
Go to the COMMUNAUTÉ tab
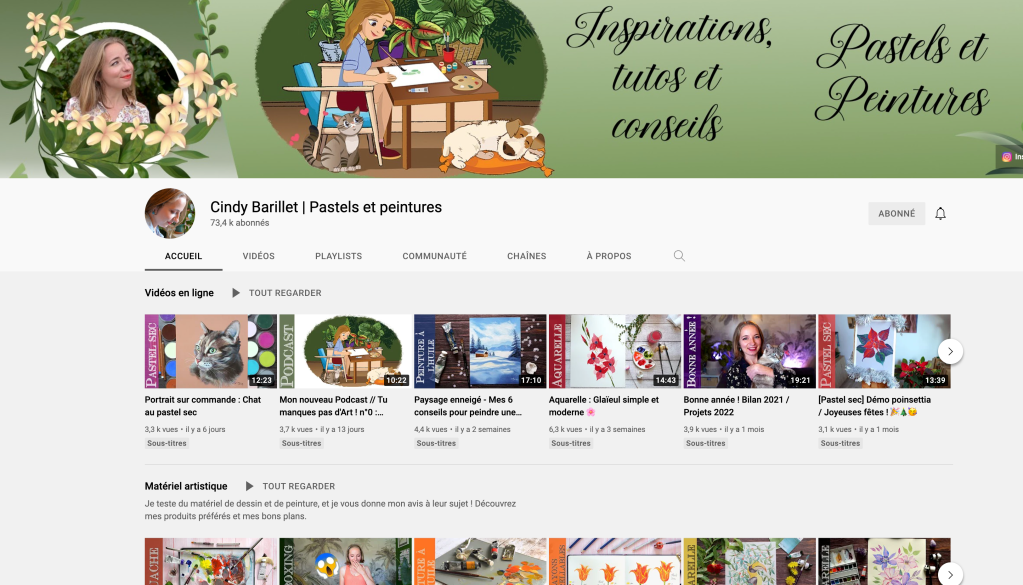434,256
